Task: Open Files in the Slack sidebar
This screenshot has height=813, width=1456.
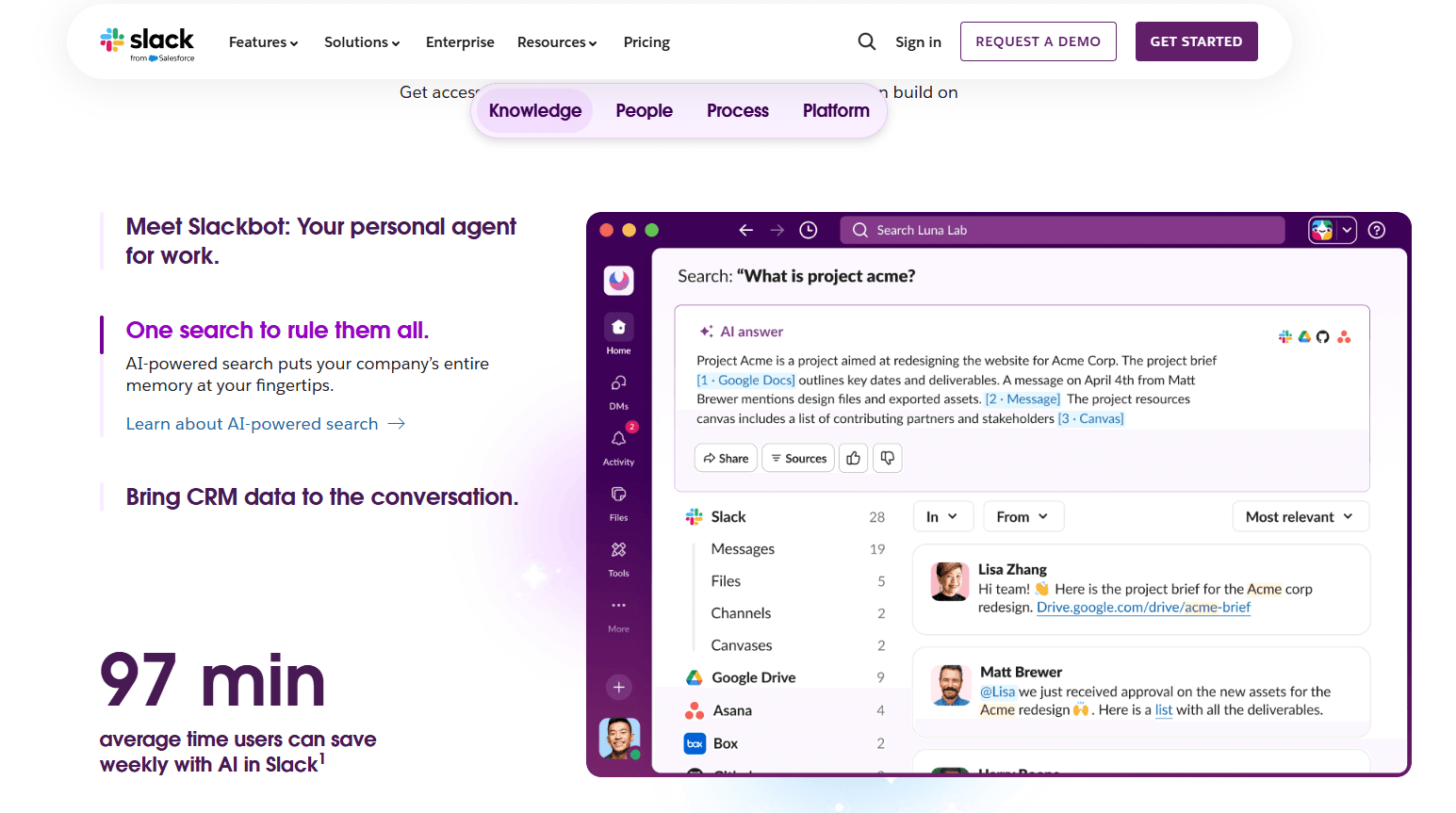Action: click(619, 502)
